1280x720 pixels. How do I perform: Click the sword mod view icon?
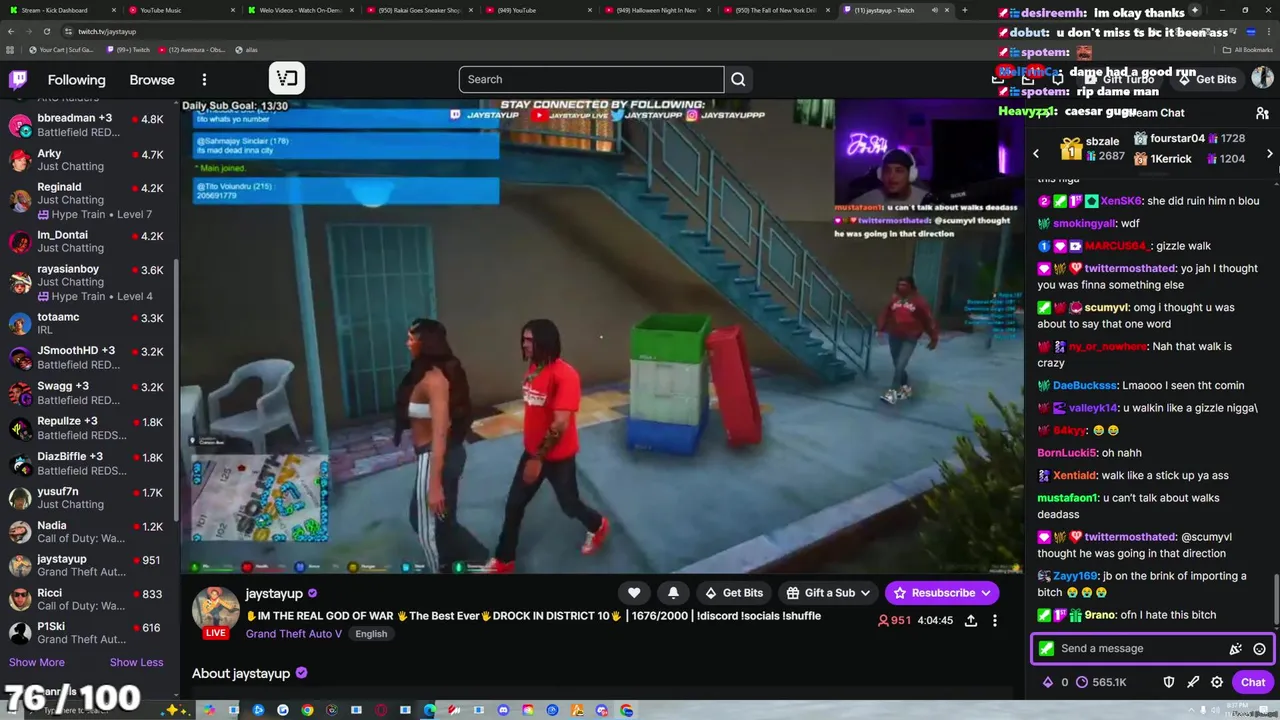pos(1193,682)
